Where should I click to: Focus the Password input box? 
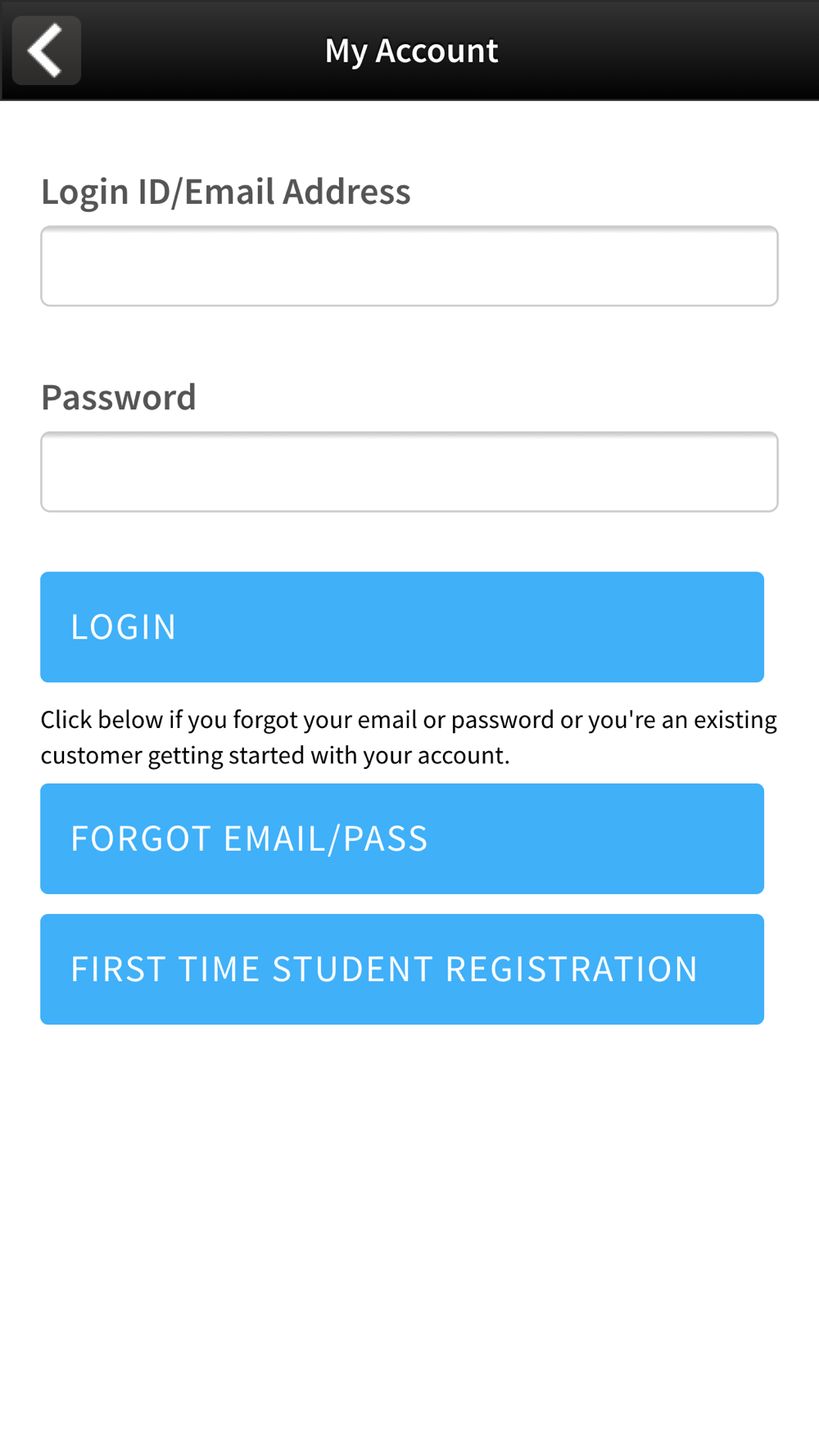pyautogui.click(x=409, y=472)
